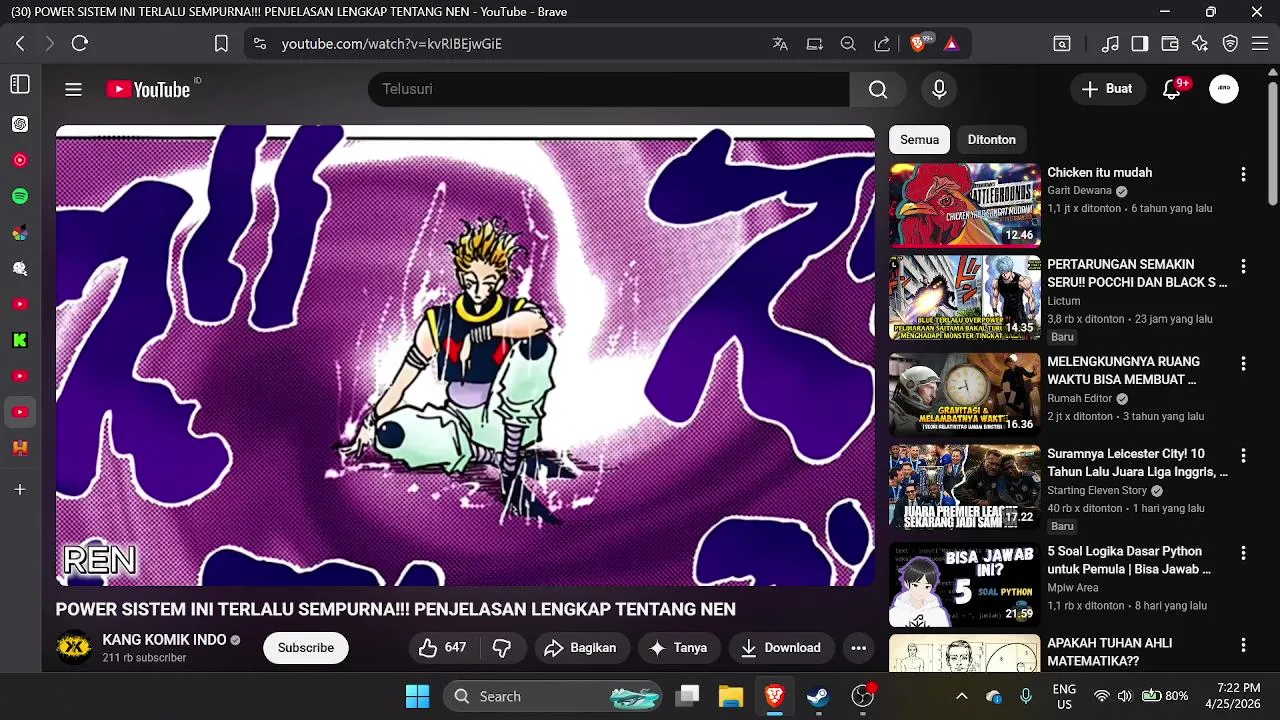Open volume control in system tray
The height and width of the screenshot is (720, 1280).
click(x=1125, y=696)
